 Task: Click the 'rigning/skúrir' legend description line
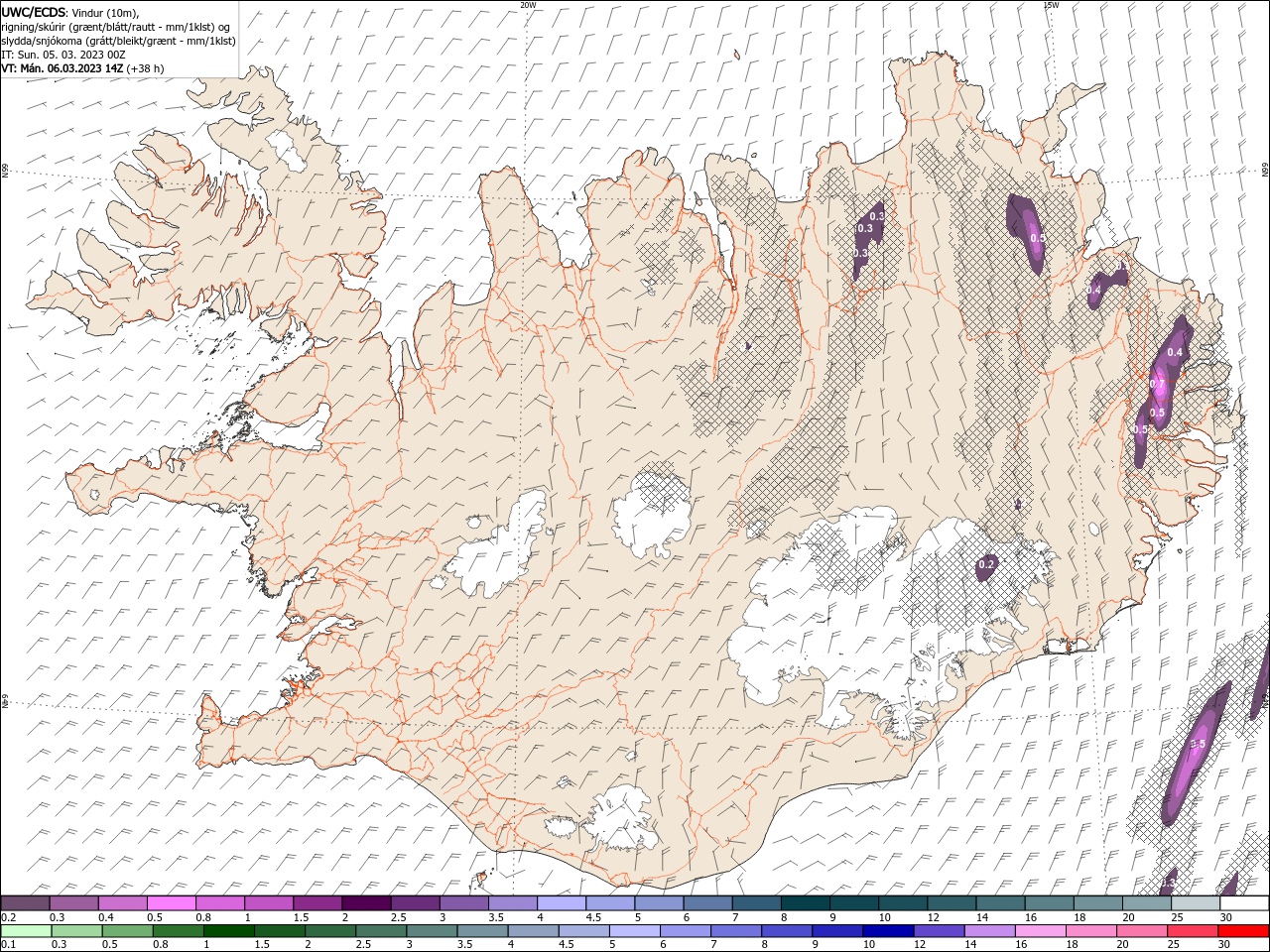[116, 26]
